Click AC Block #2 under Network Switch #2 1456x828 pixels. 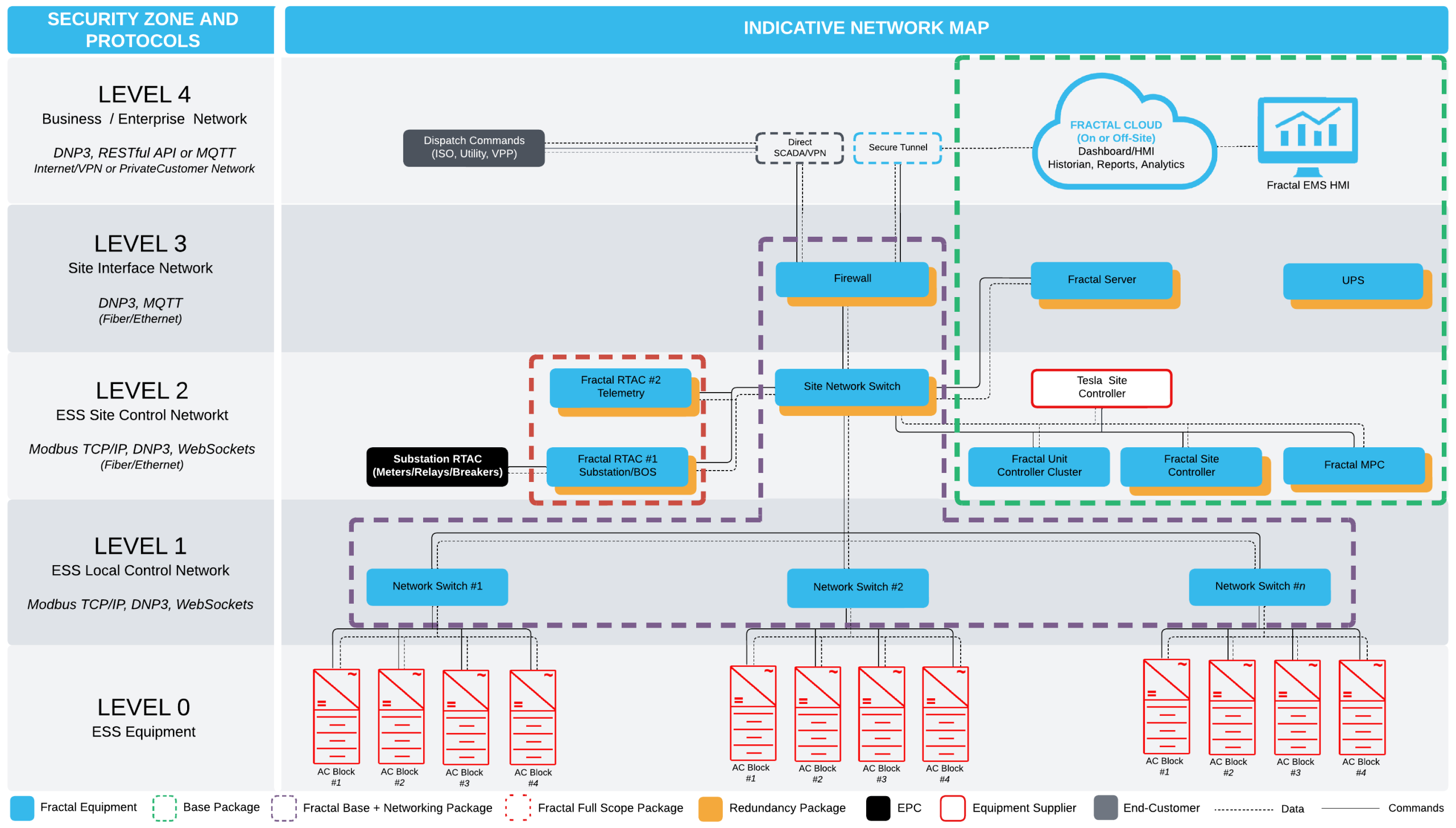pyautogui.click(x=817, y=714)
